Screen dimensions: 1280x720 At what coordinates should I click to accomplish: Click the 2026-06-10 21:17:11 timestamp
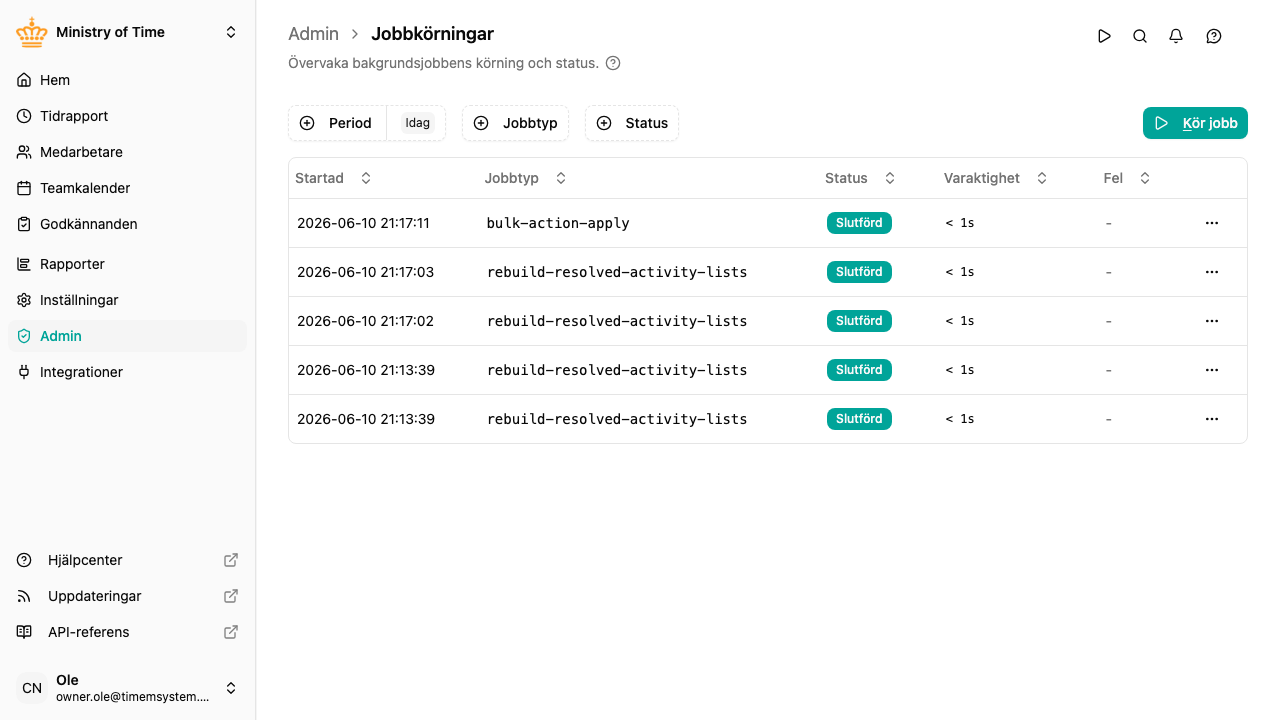coord(363,223)
